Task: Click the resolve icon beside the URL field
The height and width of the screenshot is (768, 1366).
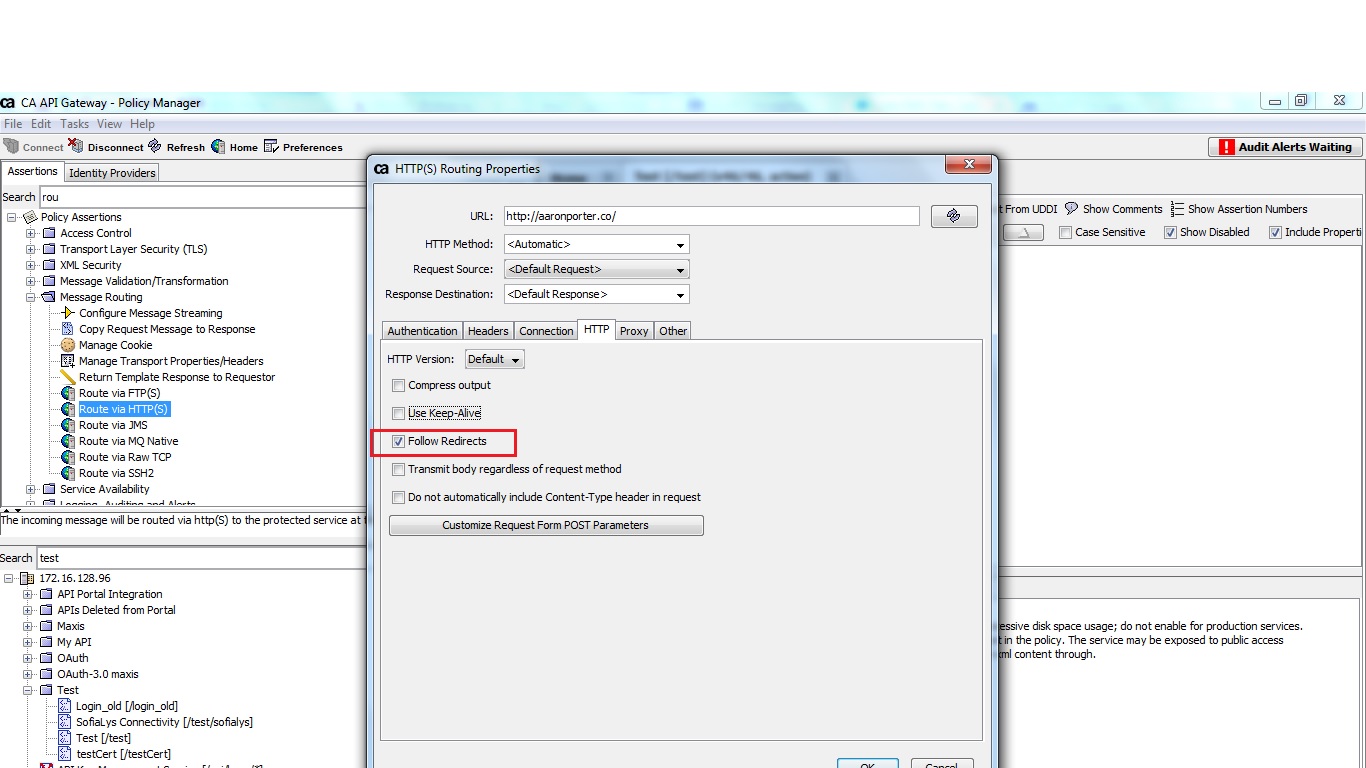Action: pyautogui.click(x=953, y=215)
